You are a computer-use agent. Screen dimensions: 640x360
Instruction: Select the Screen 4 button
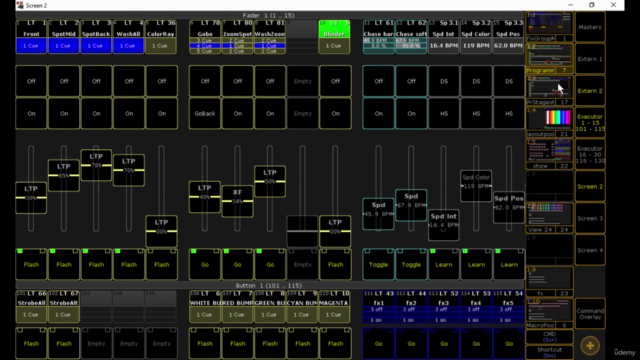[x=590, y=250]
